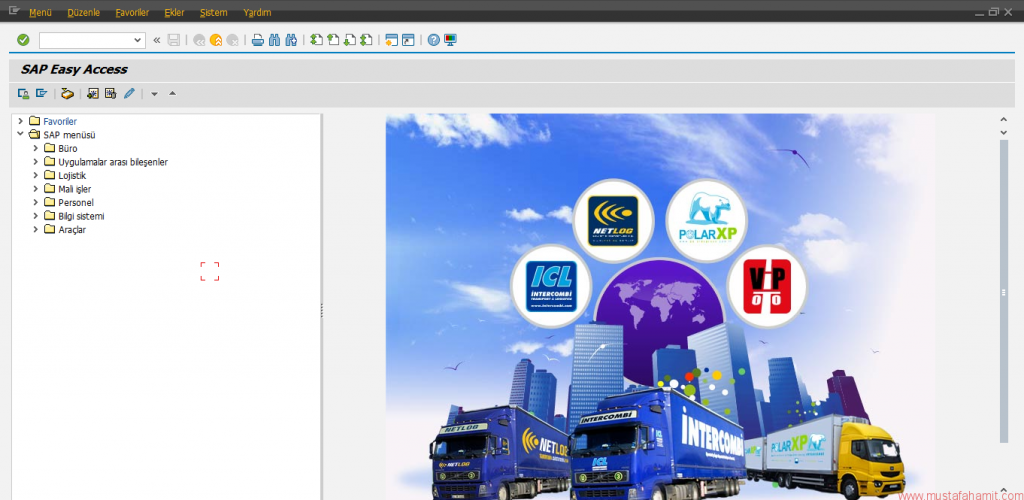1024x500 pixels.
Task: Open the transaction command field dropdown
Action: point(138,40)
